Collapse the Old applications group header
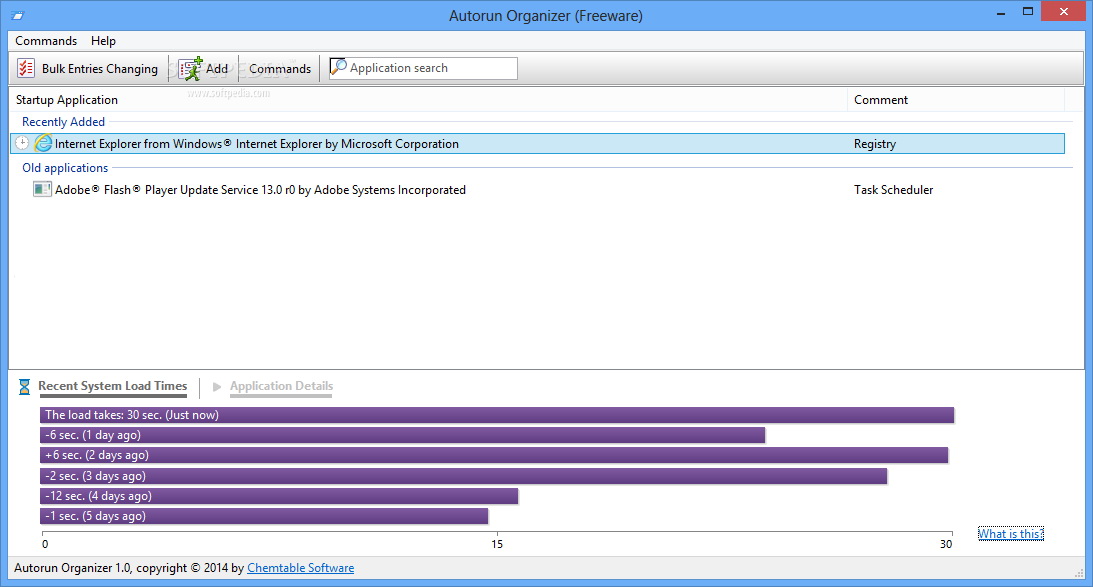Screen dimensions: 1093x587 click(65, 168)
